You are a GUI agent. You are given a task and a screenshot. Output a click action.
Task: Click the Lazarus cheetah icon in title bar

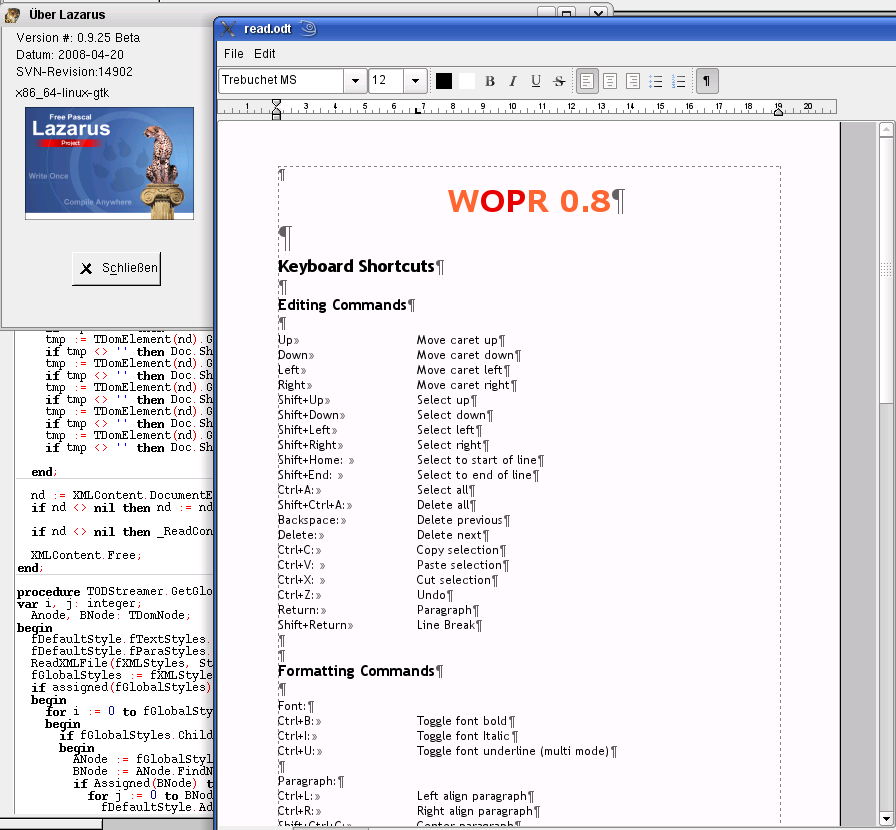click(13, 16)
